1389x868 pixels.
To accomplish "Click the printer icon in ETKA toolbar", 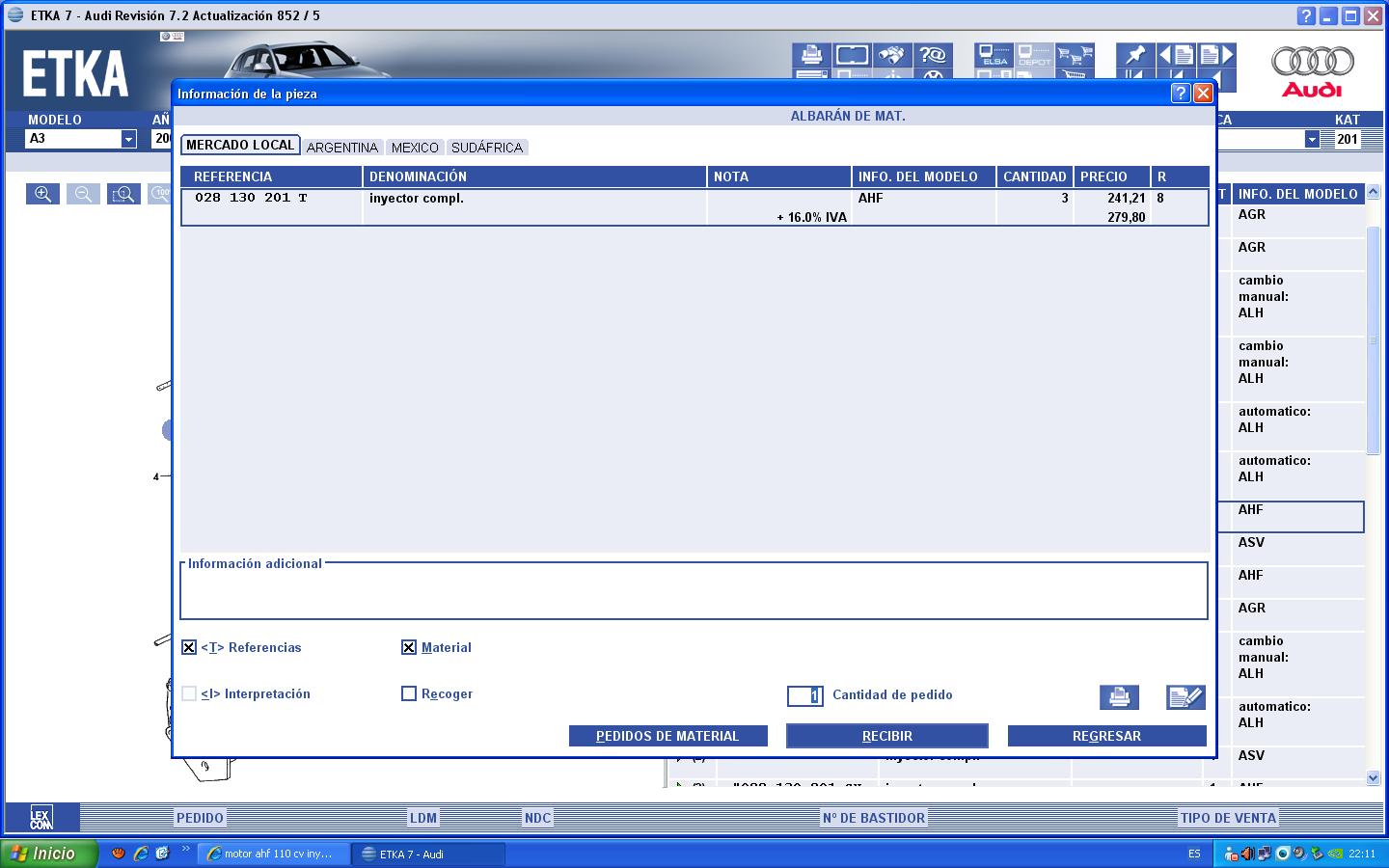I will click(x=812, y=55).
